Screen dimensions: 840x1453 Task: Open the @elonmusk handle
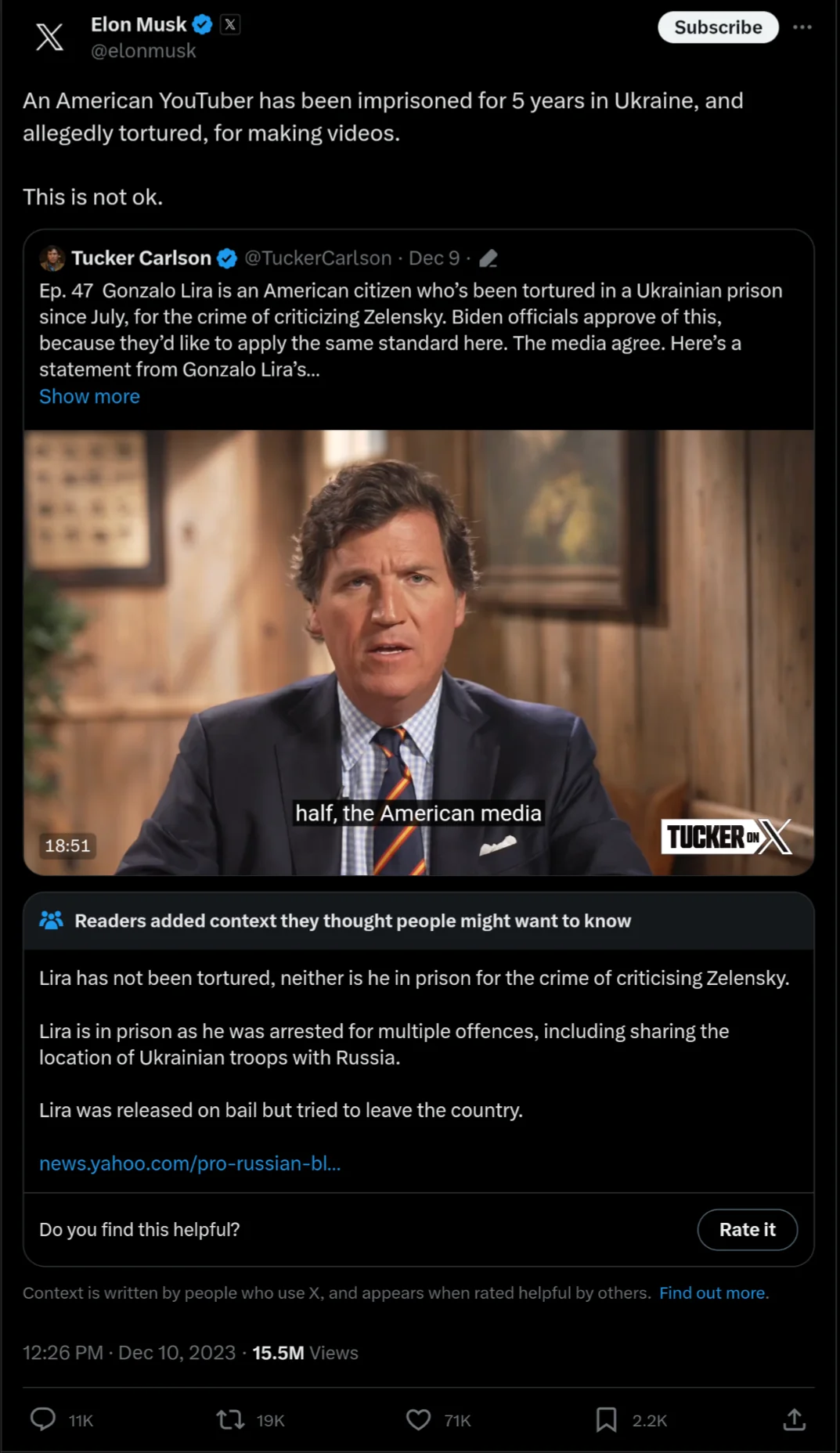143,51
